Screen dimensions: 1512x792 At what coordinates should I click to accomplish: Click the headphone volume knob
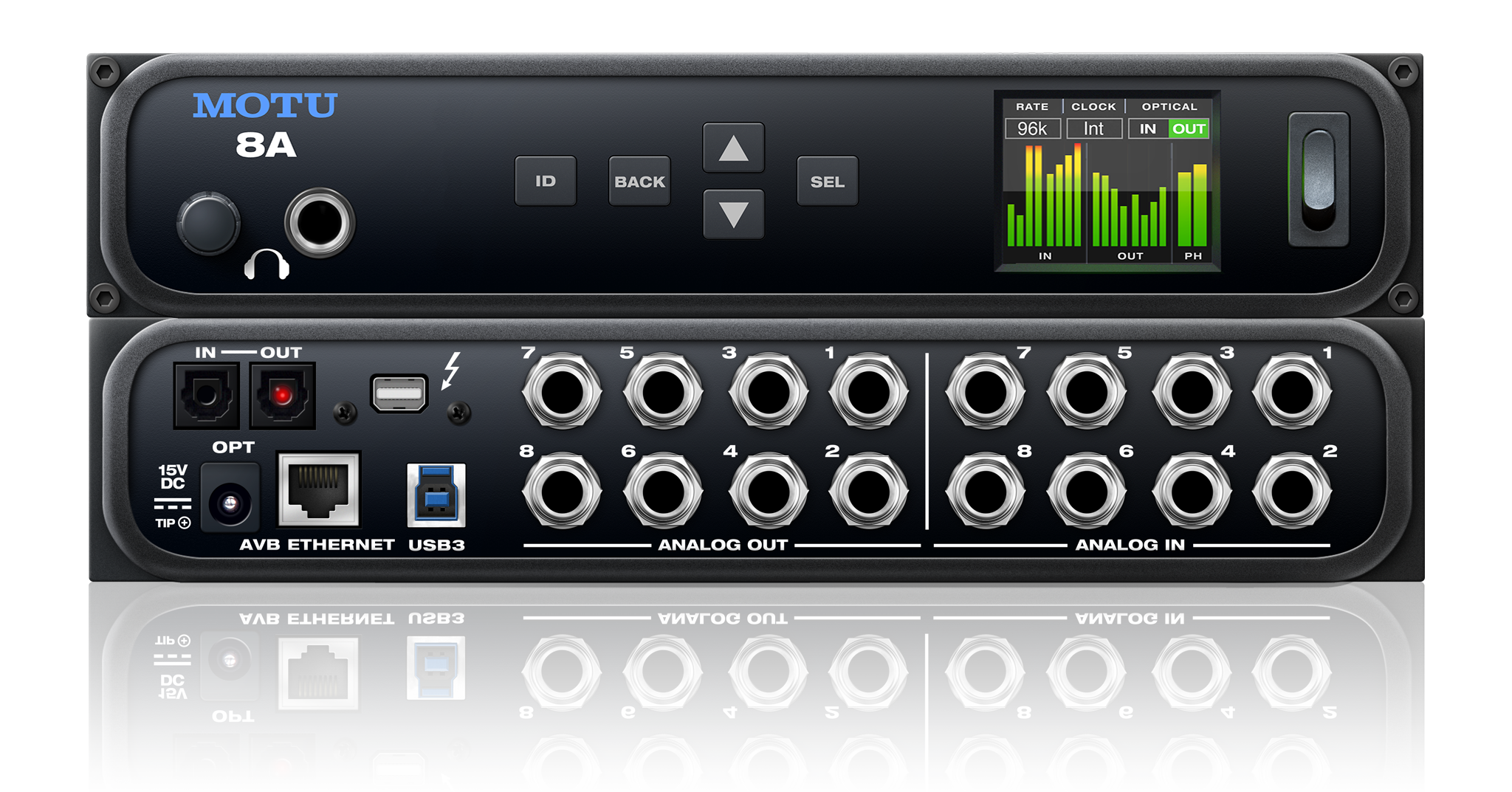coord(208,224)
